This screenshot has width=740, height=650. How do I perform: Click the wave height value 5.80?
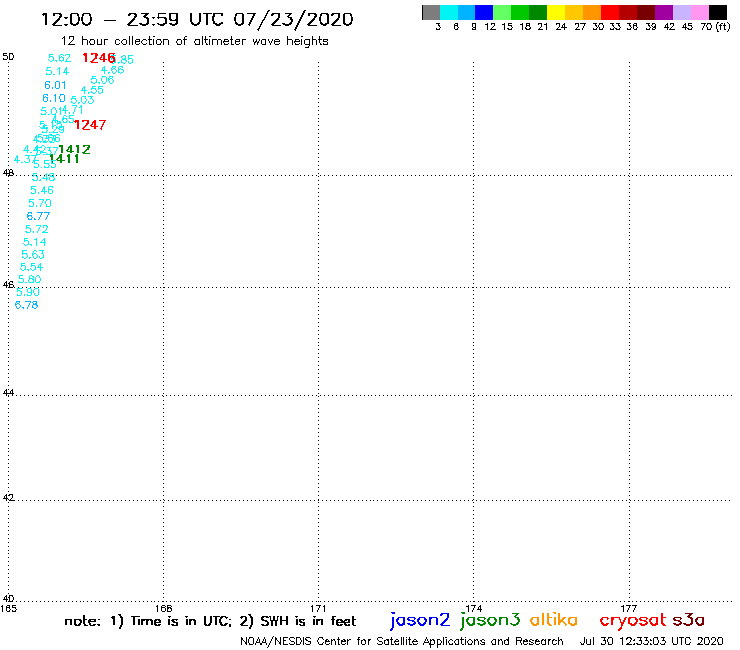[30, 279]
